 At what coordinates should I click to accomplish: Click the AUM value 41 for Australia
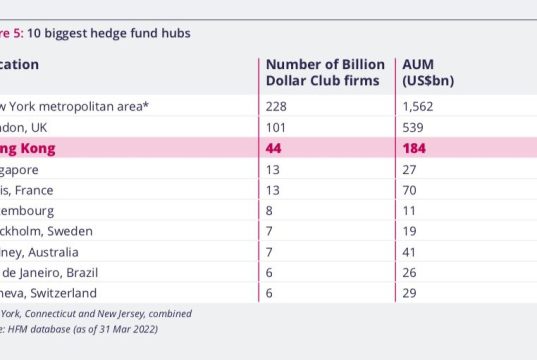409,252
